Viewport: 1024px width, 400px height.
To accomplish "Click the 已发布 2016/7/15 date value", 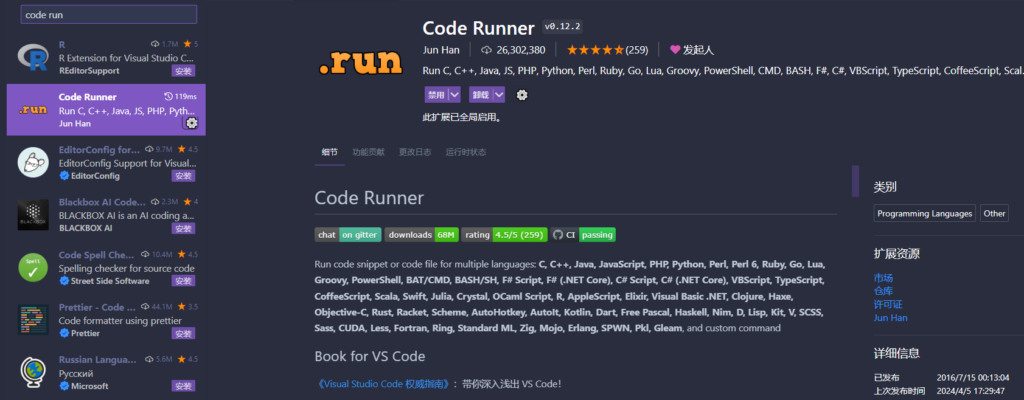I will click(972, 377).
